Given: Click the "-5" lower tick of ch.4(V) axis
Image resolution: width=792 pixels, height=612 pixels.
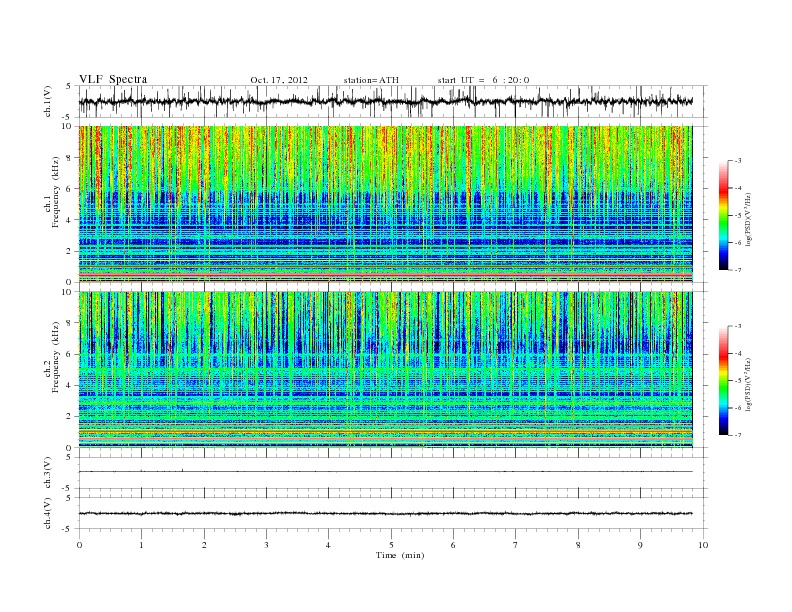Looking at the screenshot, I should tap(68, 529).
